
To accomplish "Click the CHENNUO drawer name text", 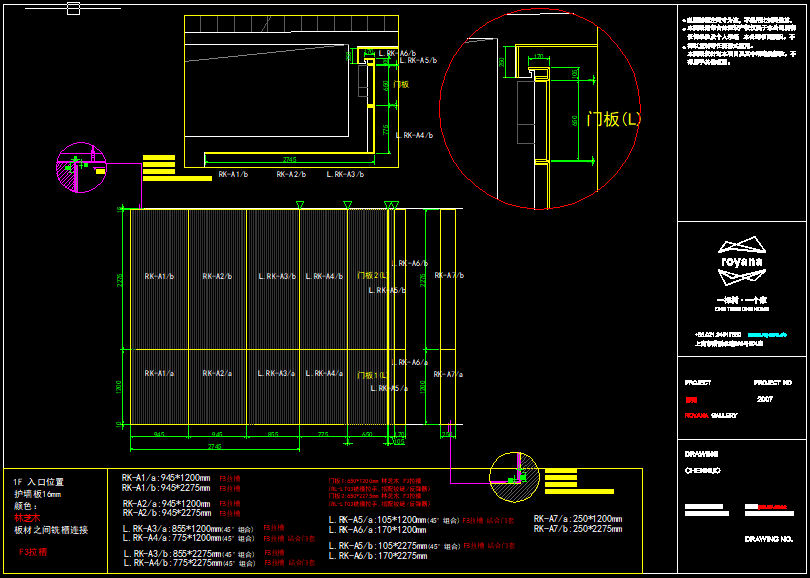I will coord(702,469).
